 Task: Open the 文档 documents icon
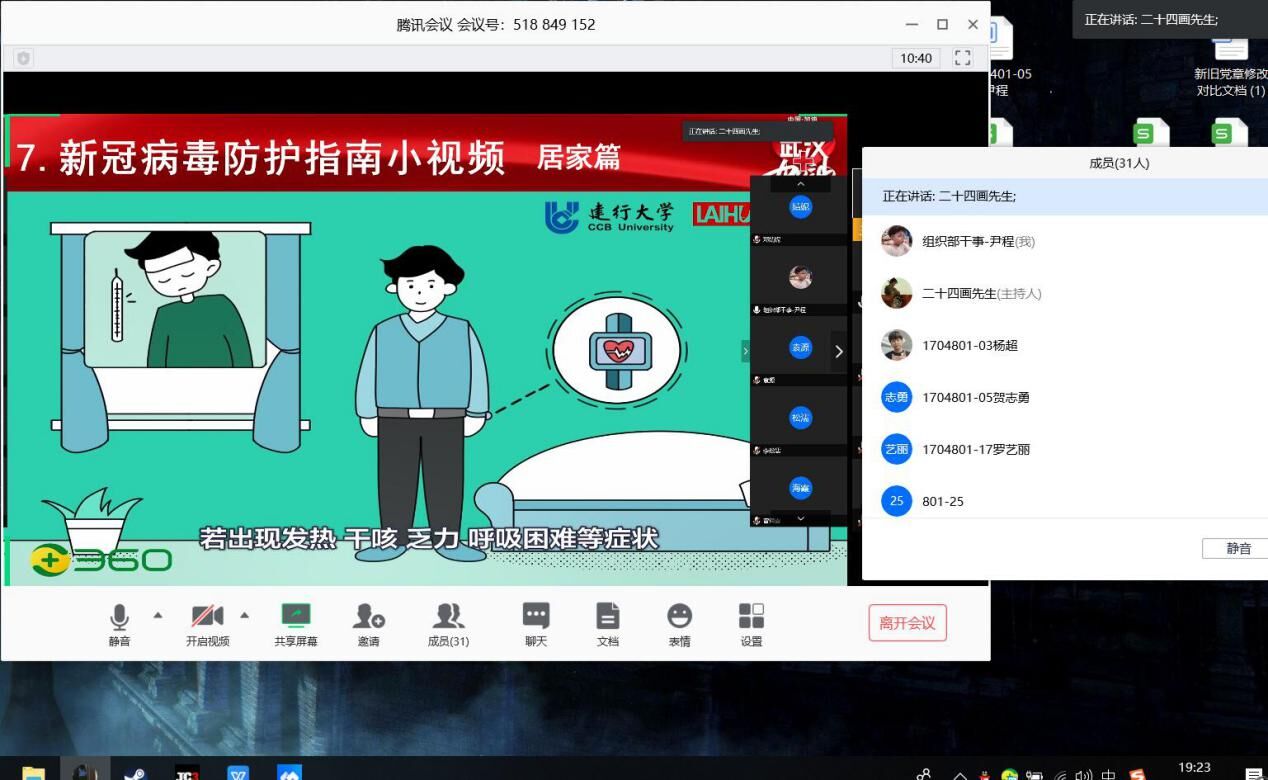(607, 624)
